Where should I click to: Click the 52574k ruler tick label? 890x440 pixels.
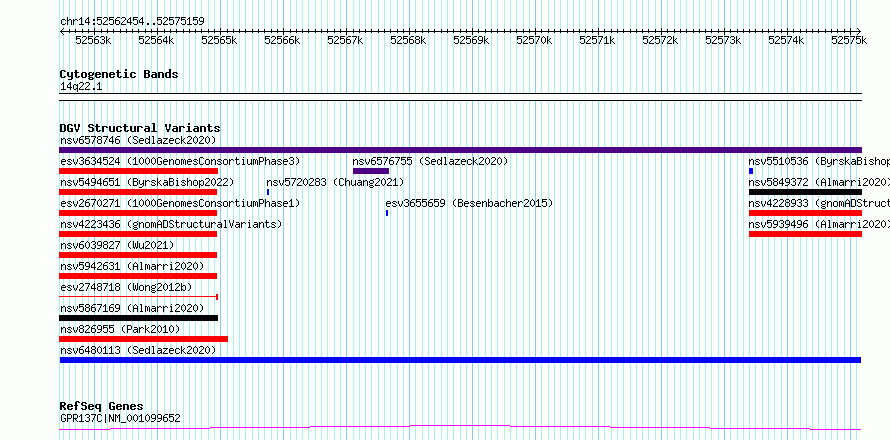tap(786, 40)
